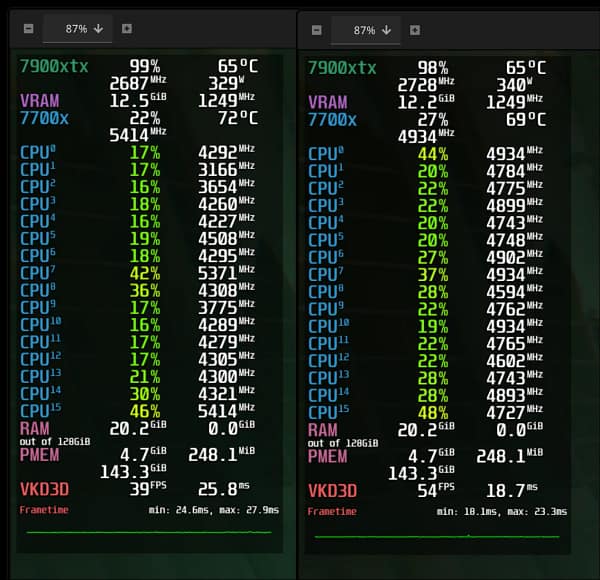600x580 pixels.
Task: Click the 340 W power reading in right image
Action: pos(517,85)
